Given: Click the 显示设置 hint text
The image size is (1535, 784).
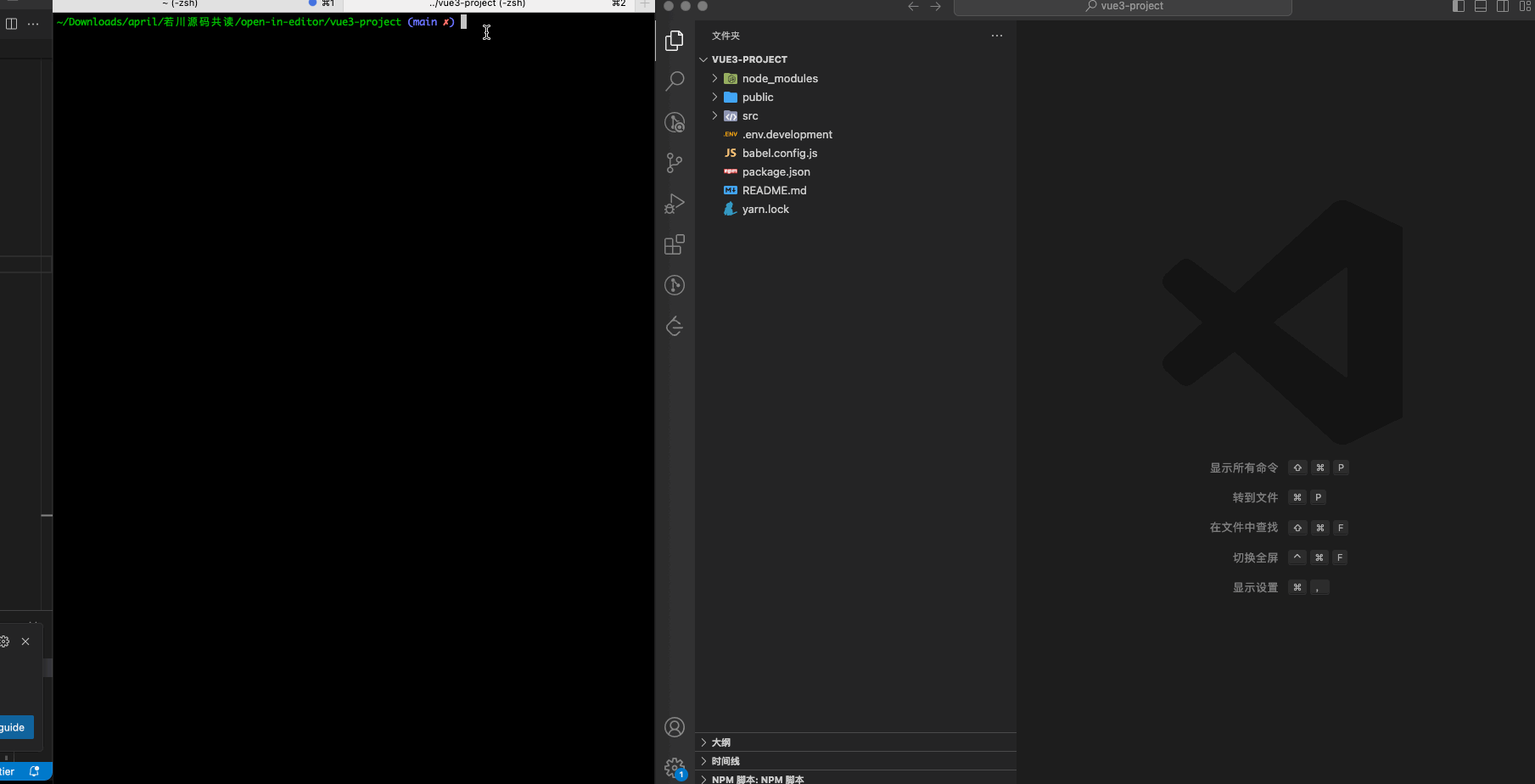Looking at the screenshot, I should point(1255,587).
